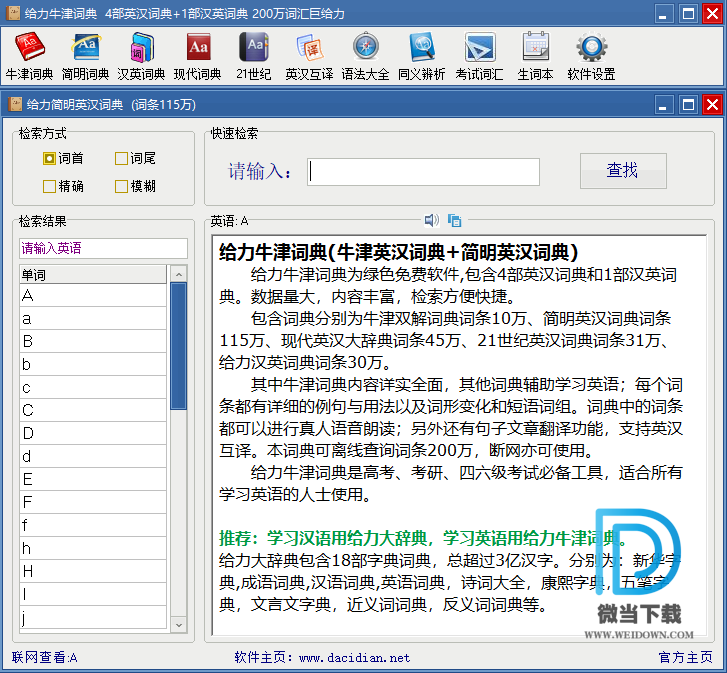The height and width of the screenshot is (673, 727).
Task: Maximize the 给力简明英汉词典 window
Action: [x=688, y=105]
